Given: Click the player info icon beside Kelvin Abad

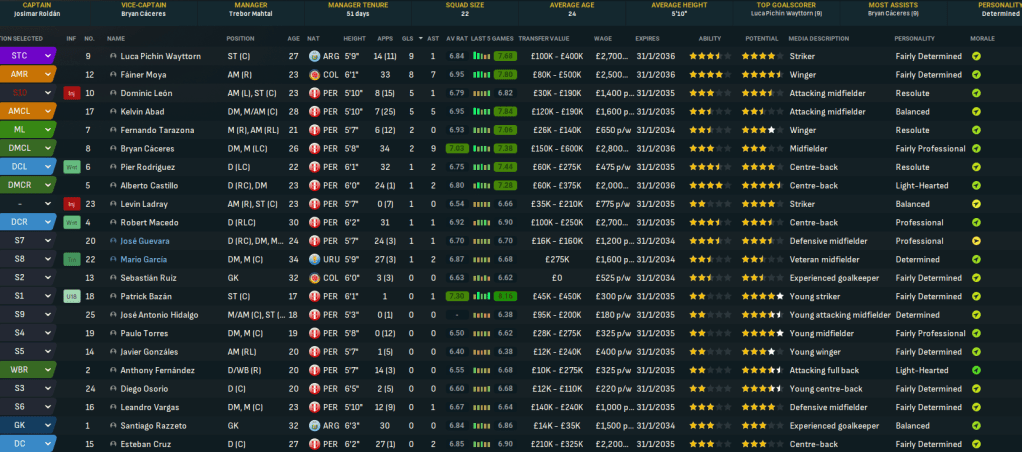Looking at the screenshot, I should (113, 111).
